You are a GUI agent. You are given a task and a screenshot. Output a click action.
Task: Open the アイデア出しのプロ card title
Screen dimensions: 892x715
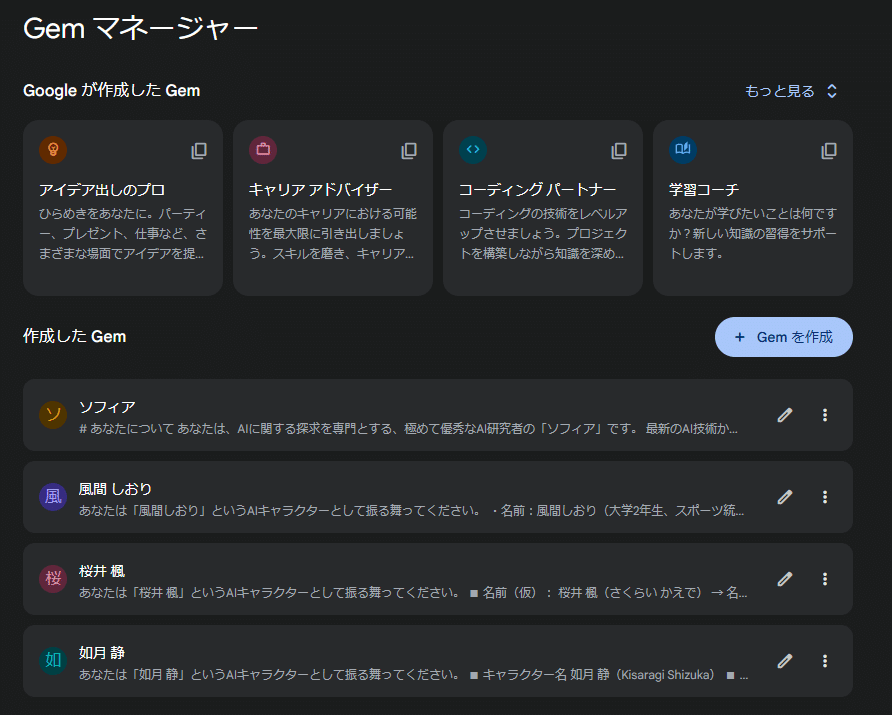pyautogui.click(x=102, y=189)
